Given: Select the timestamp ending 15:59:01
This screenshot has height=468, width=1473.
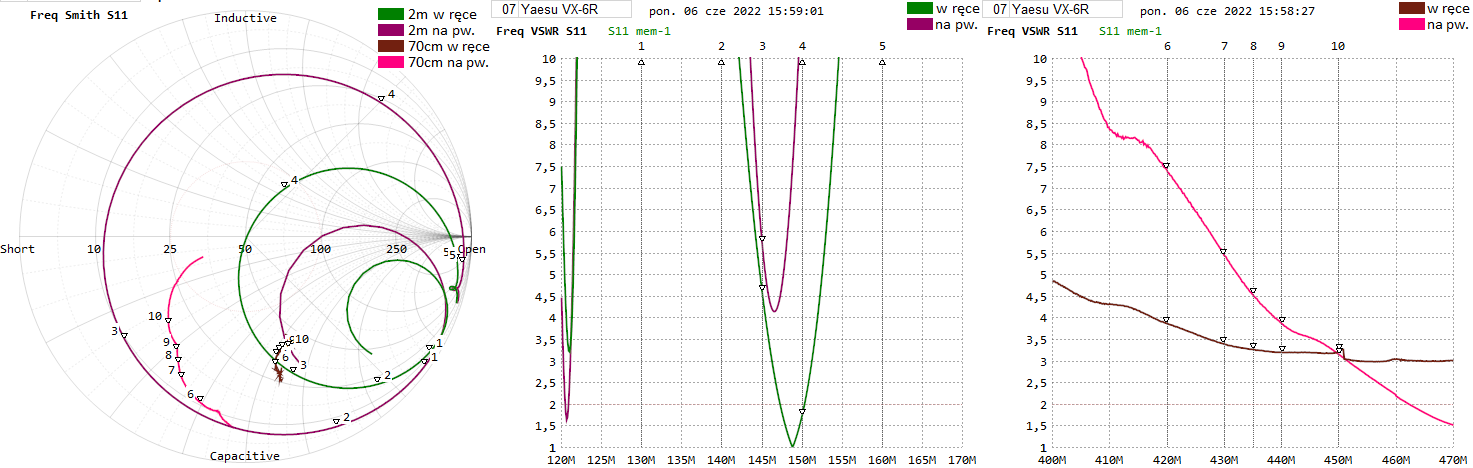Looking at the screenshot, I should click(x=736, y=11).
